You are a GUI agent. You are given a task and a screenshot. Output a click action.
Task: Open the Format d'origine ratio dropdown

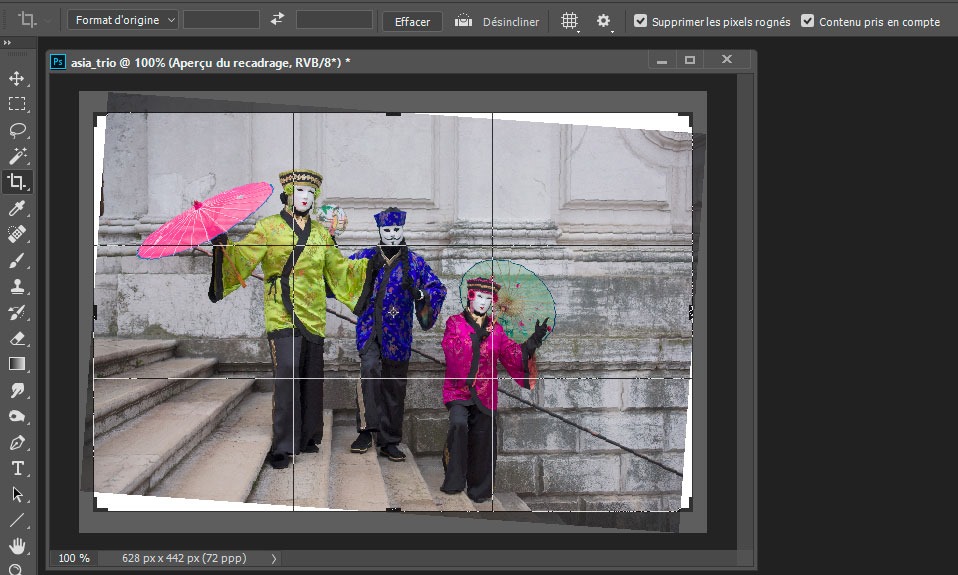tap(124, 20)
